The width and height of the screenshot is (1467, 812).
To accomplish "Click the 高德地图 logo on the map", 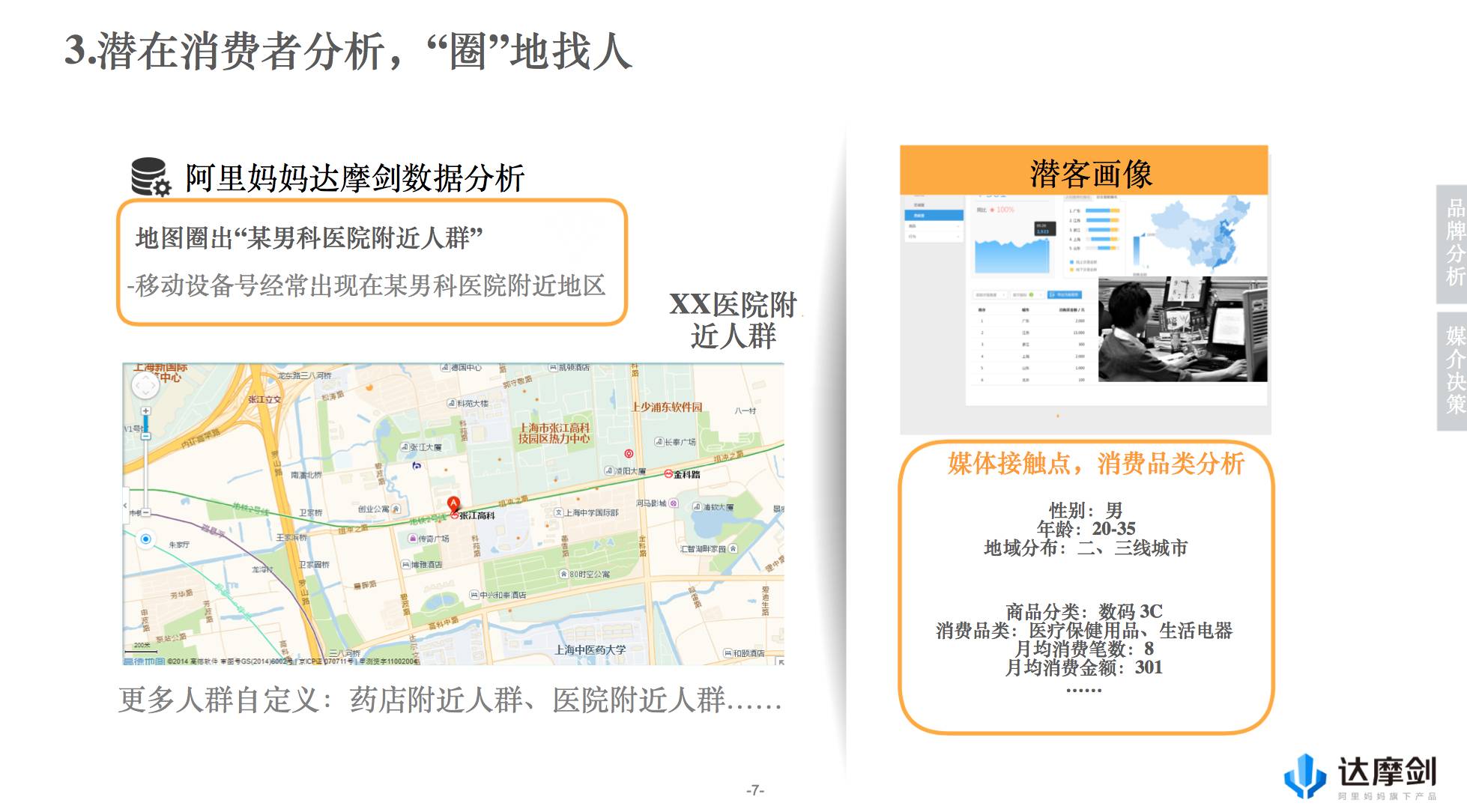I will pos(144,661).
